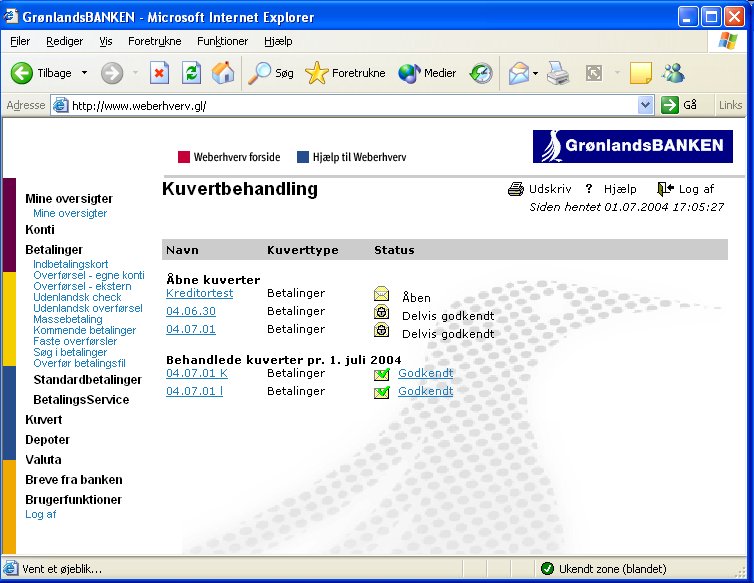Expand Breve fra banken section

pos(74,480)
